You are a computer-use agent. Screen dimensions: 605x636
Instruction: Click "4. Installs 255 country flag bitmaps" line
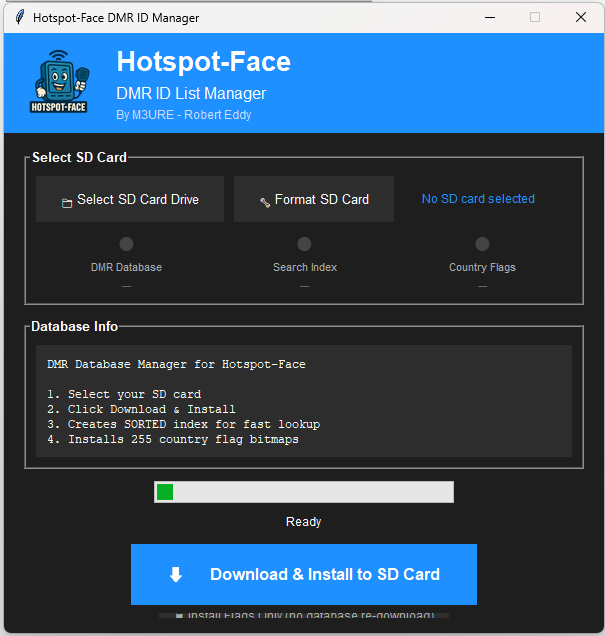pos(173,439)
